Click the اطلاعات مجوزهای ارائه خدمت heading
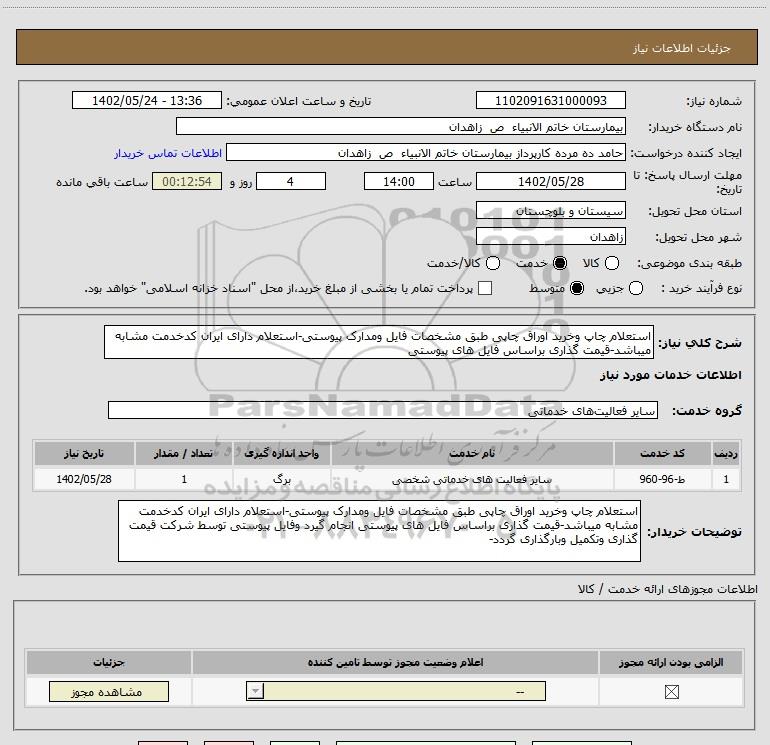The width and height of the screenshot is (770, 745). point(667,589)
